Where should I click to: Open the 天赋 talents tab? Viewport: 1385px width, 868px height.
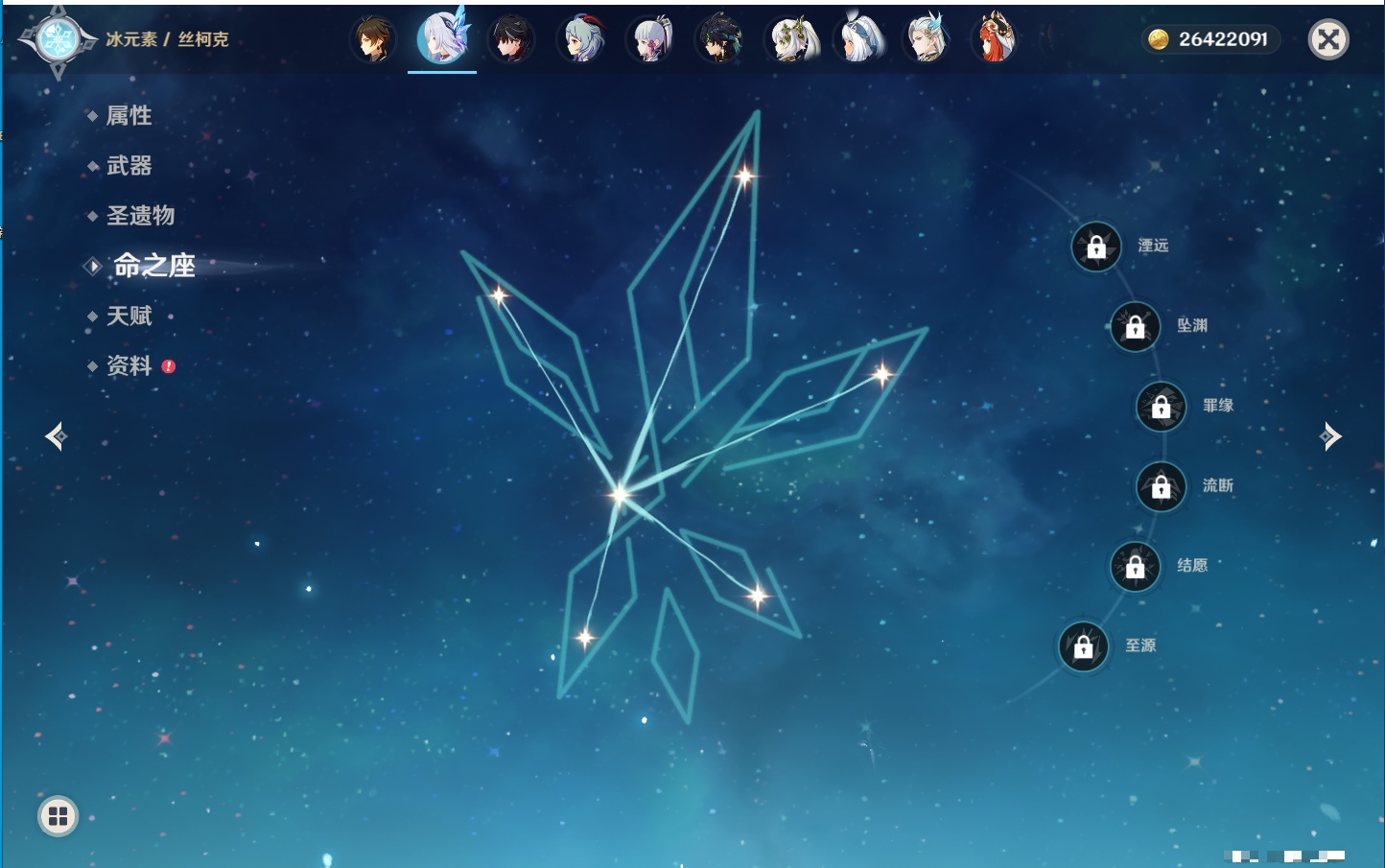[x=129, y=316]
